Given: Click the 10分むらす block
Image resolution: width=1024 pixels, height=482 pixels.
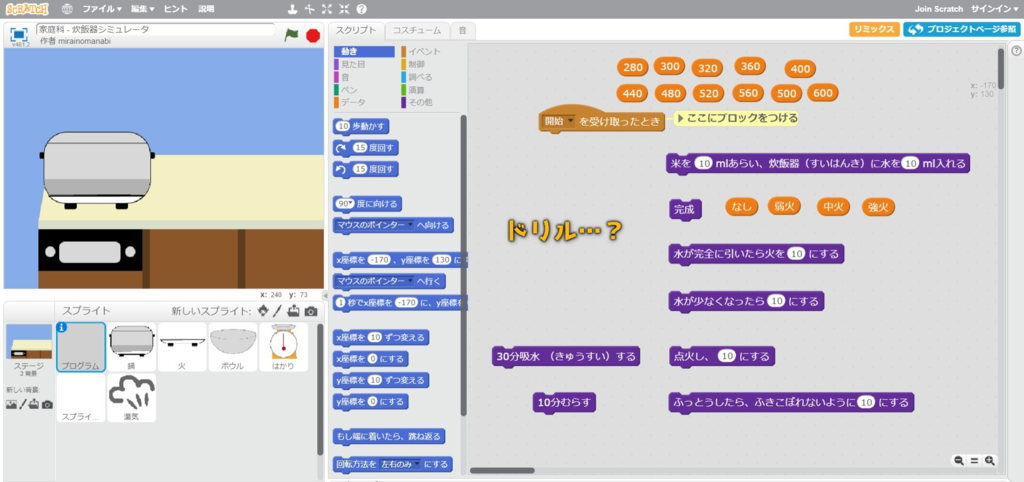Looking at the screenshot, I should point(564,402).
